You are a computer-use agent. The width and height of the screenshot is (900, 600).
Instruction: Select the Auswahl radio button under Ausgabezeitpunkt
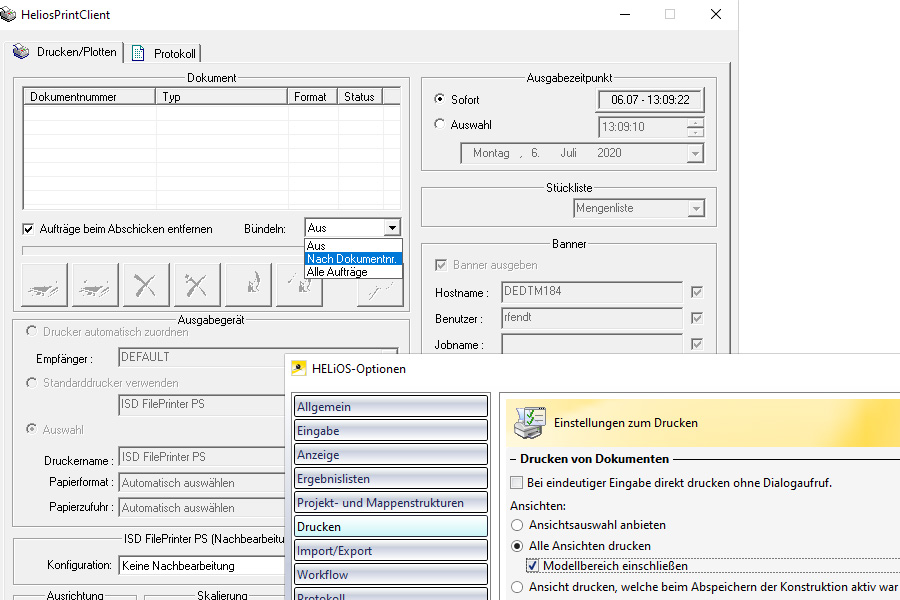point(440,125)
